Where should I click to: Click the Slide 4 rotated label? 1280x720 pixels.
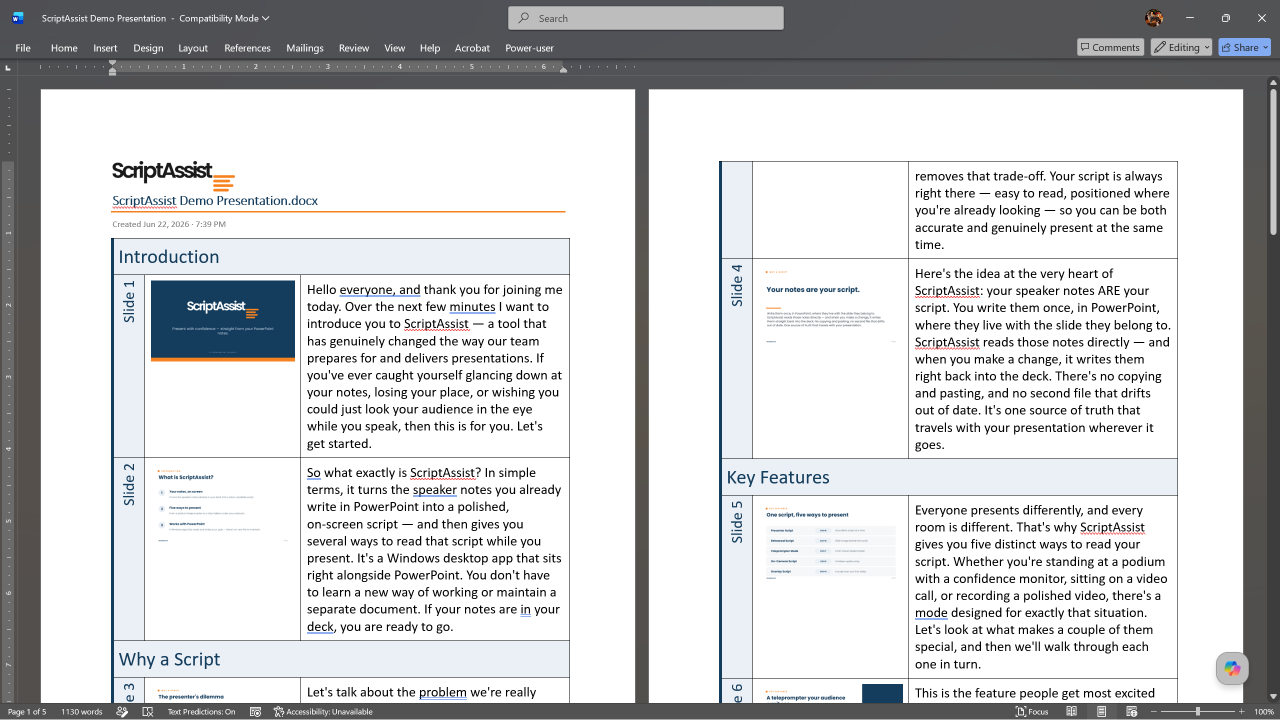tap(737, 285)
